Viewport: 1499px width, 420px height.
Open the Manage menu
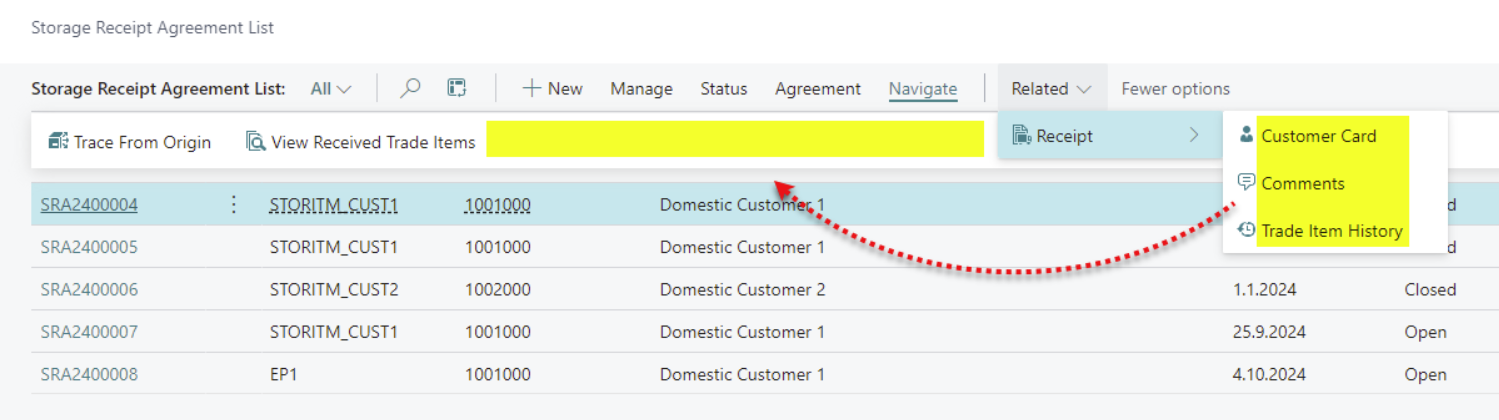[x=641, y=88]
